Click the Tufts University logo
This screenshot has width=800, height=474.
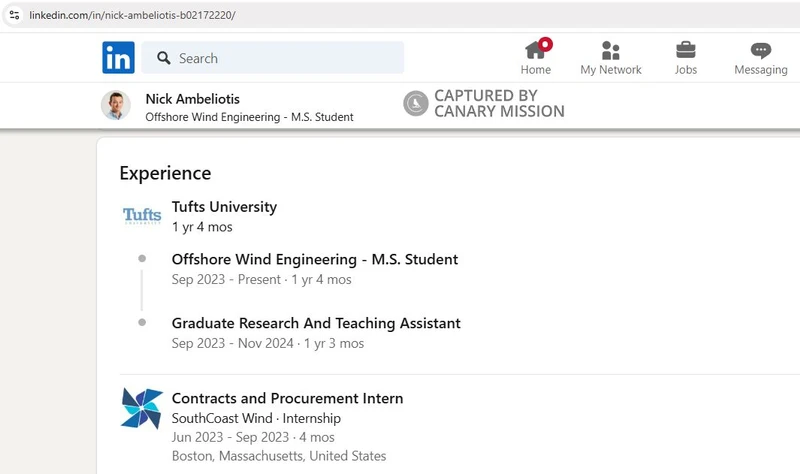141,216
